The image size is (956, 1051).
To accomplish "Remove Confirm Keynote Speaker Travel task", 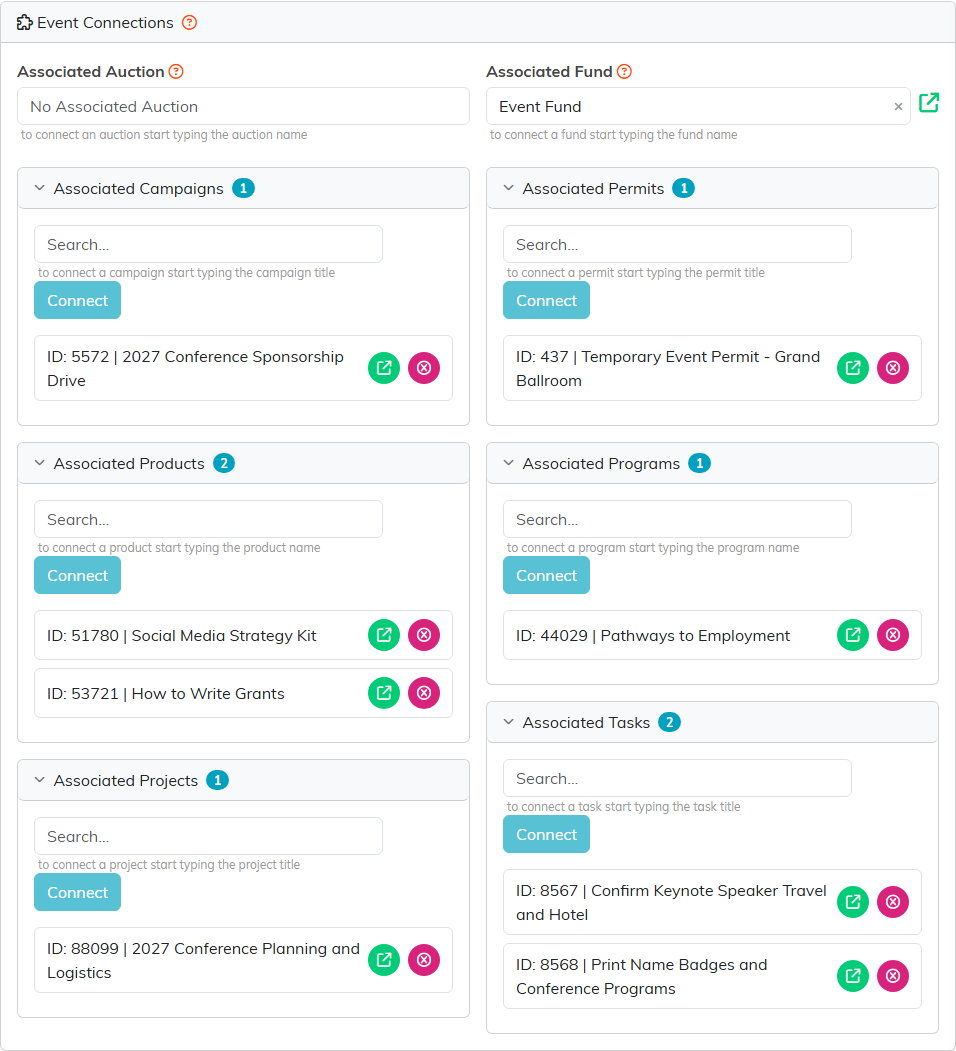I will click(x=894, y=902).
